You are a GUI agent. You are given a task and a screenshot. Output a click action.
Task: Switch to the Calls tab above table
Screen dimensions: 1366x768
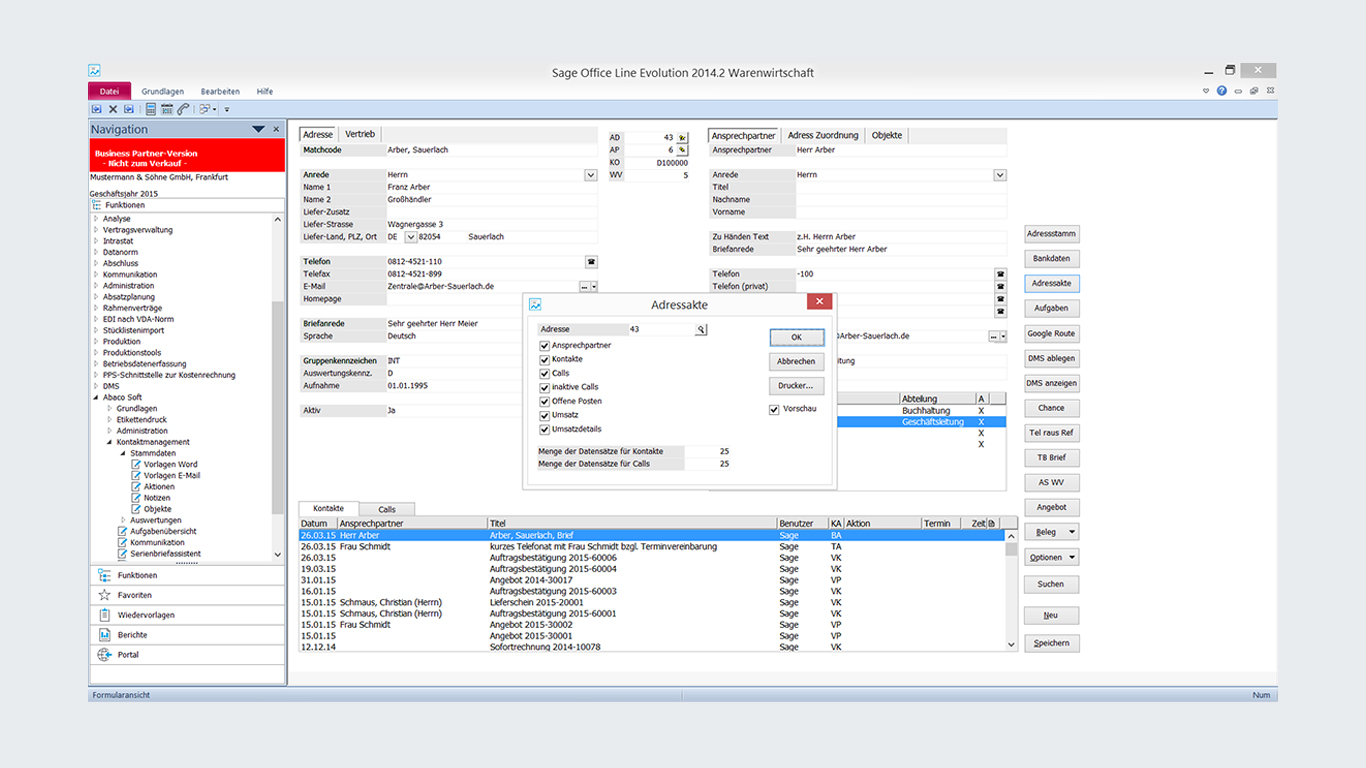coord(386,509)
